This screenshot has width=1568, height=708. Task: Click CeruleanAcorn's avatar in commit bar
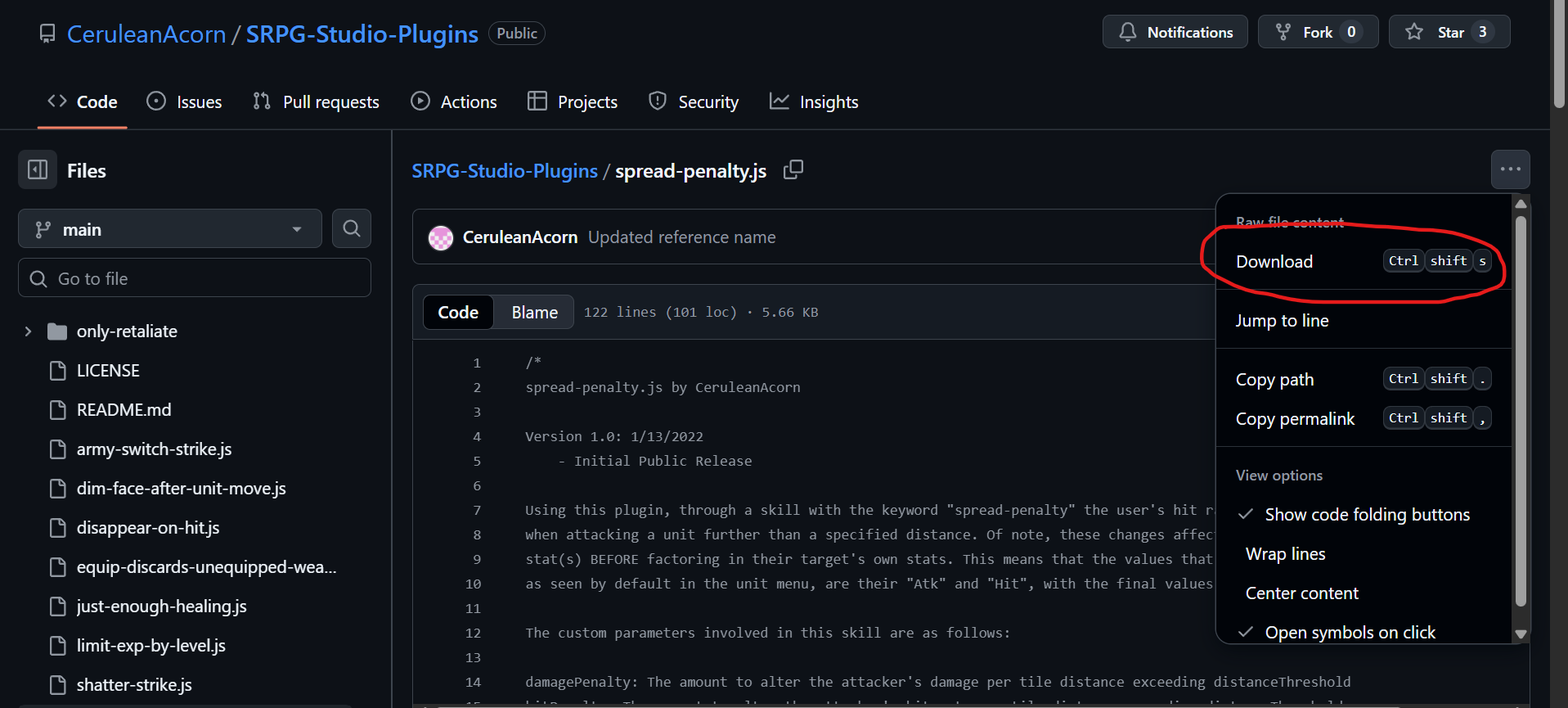pyautogui.click(x=441, y=238)
